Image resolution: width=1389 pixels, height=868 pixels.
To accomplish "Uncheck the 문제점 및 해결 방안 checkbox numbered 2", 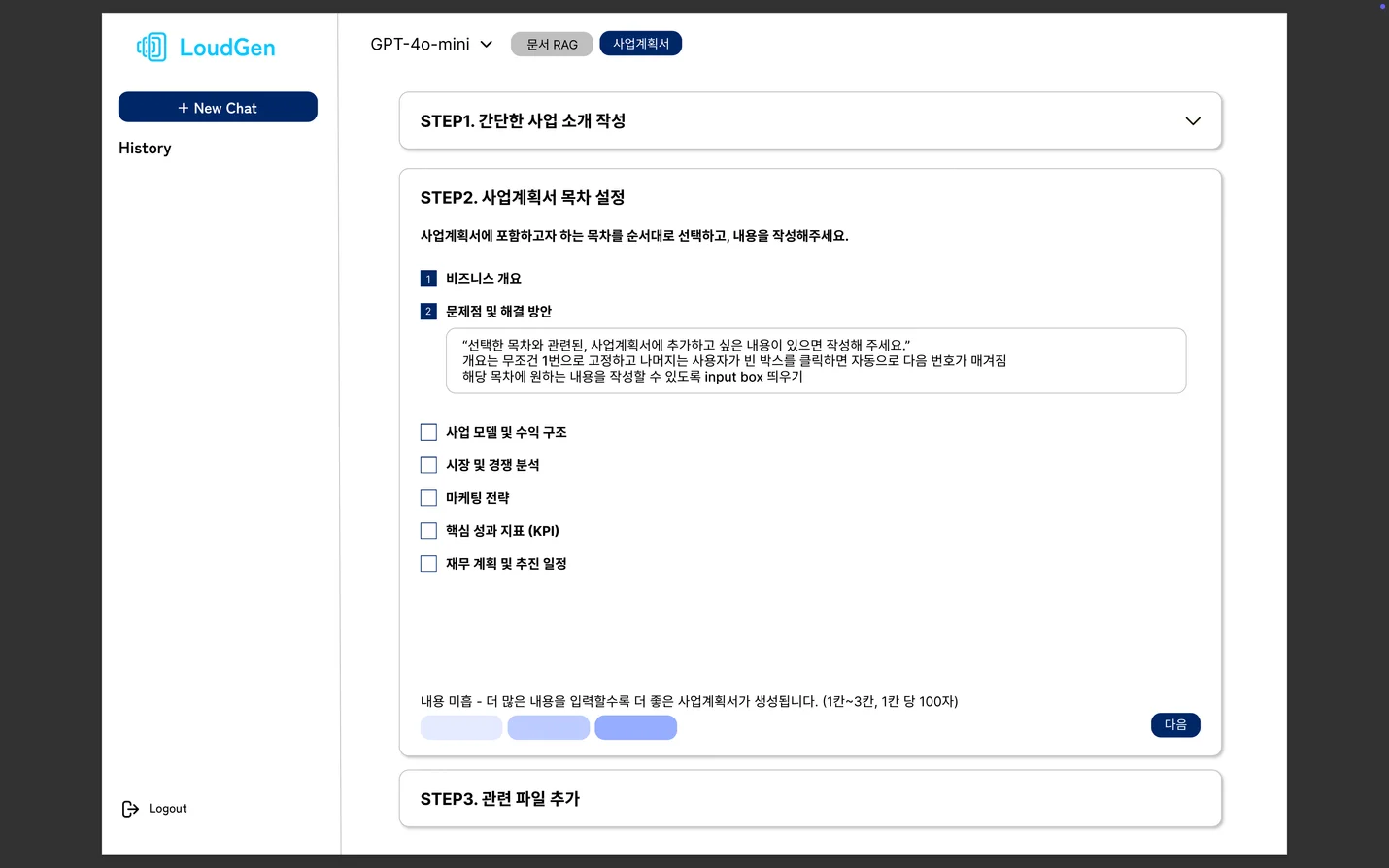I will [428, 312].
